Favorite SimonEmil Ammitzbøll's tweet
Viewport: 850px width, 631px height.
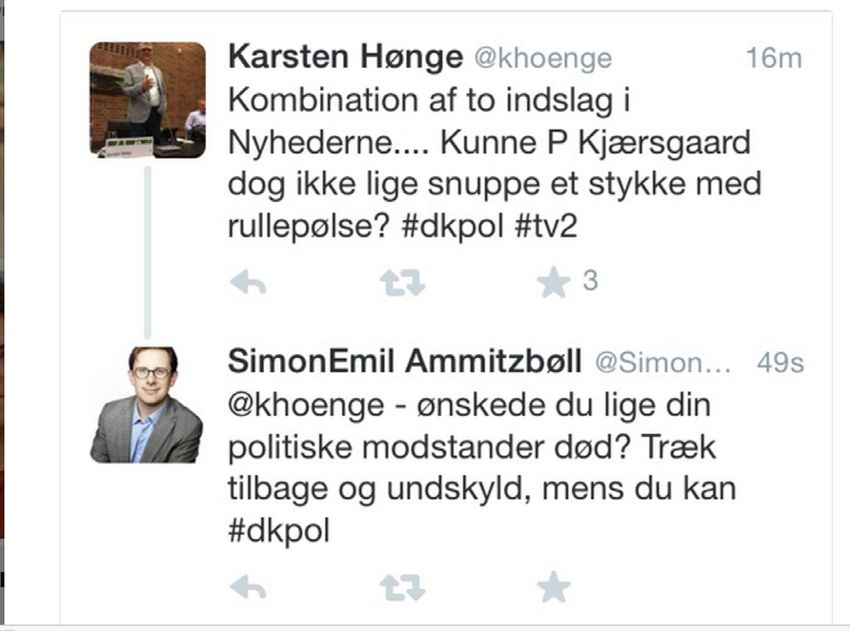tap(553, 587)
